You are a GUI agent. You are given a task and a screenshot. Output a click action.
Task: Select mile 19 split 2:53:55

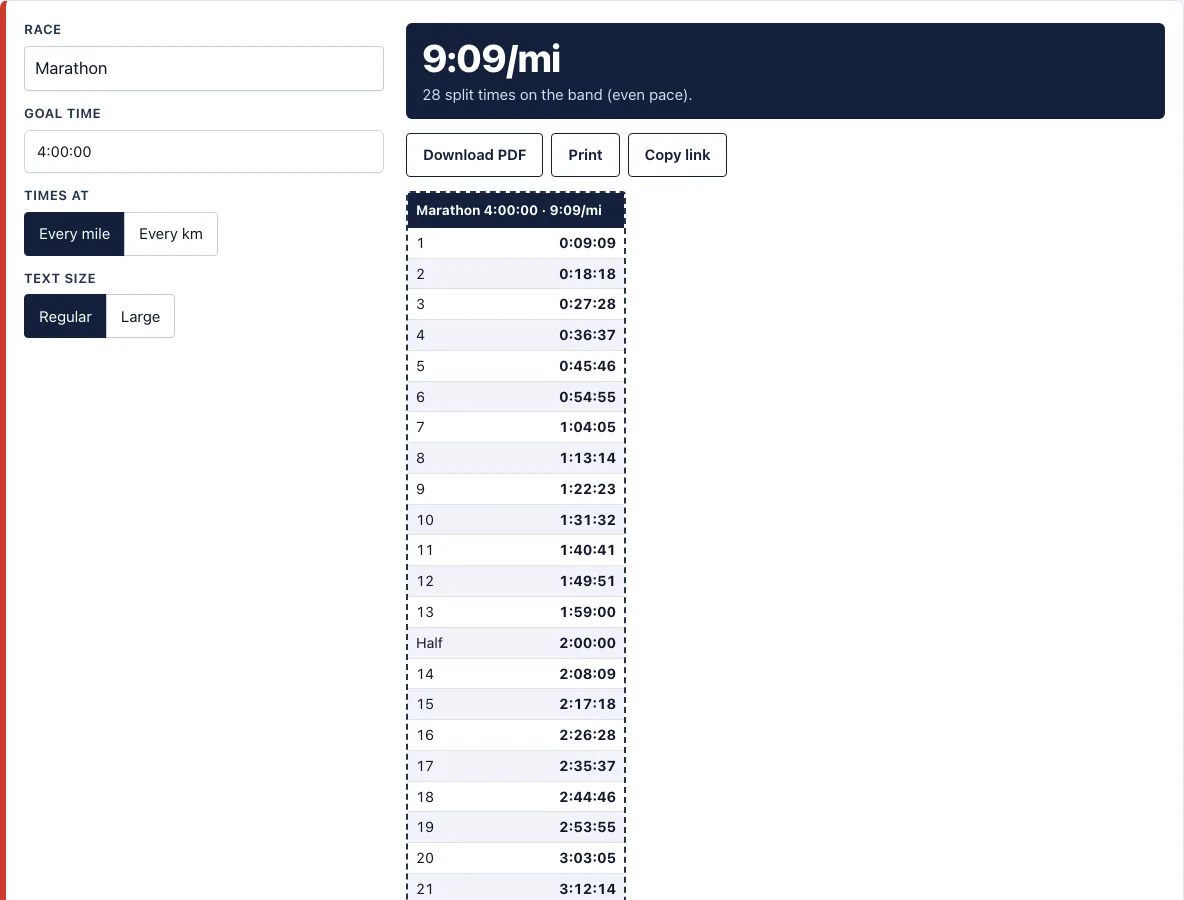[587, 828]
